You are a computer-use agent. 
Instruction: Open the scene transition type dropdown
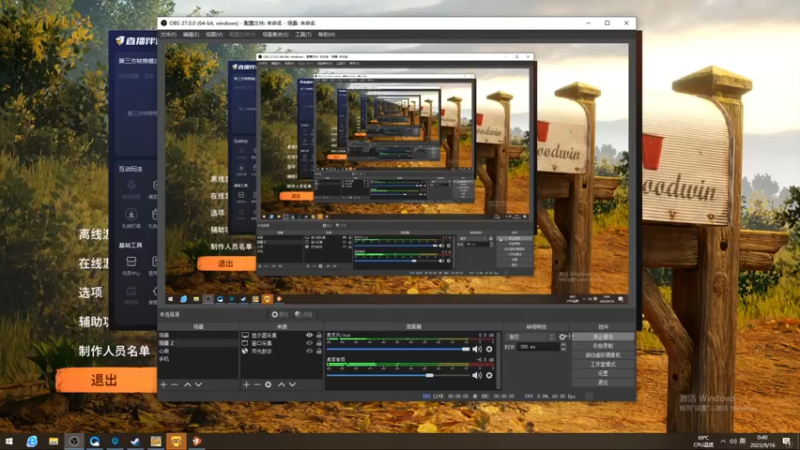[x=530, y=337]
